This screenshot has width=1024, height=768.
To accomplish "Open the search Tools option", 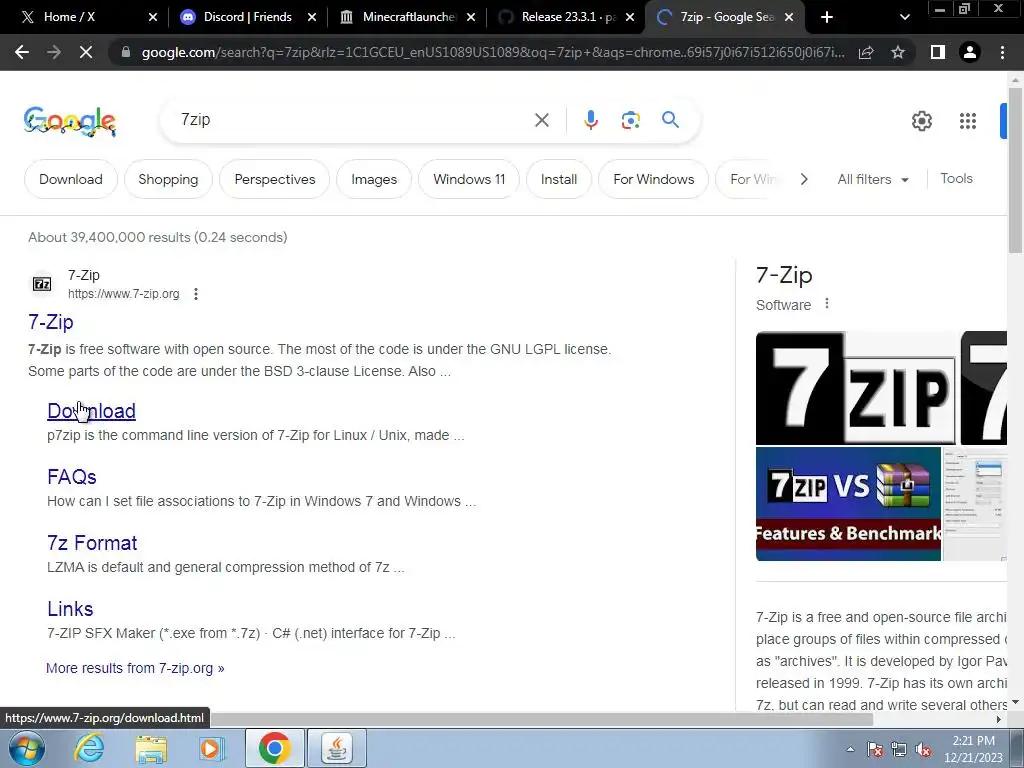I will [x=956, y=178].
